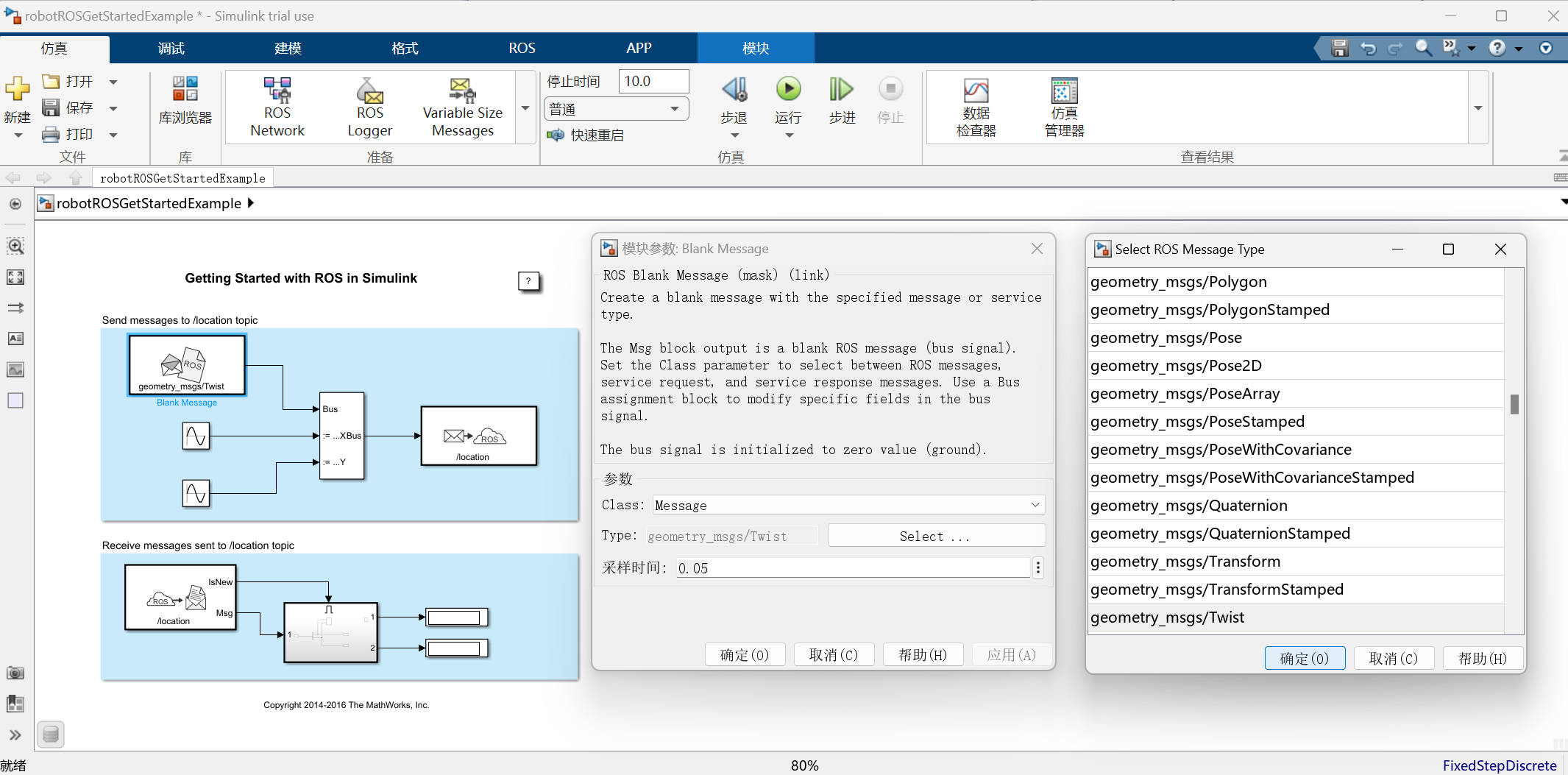1568x775 pixels.
Task: Open Variable Size Messages settings
Action: click(x=462, y=107)
